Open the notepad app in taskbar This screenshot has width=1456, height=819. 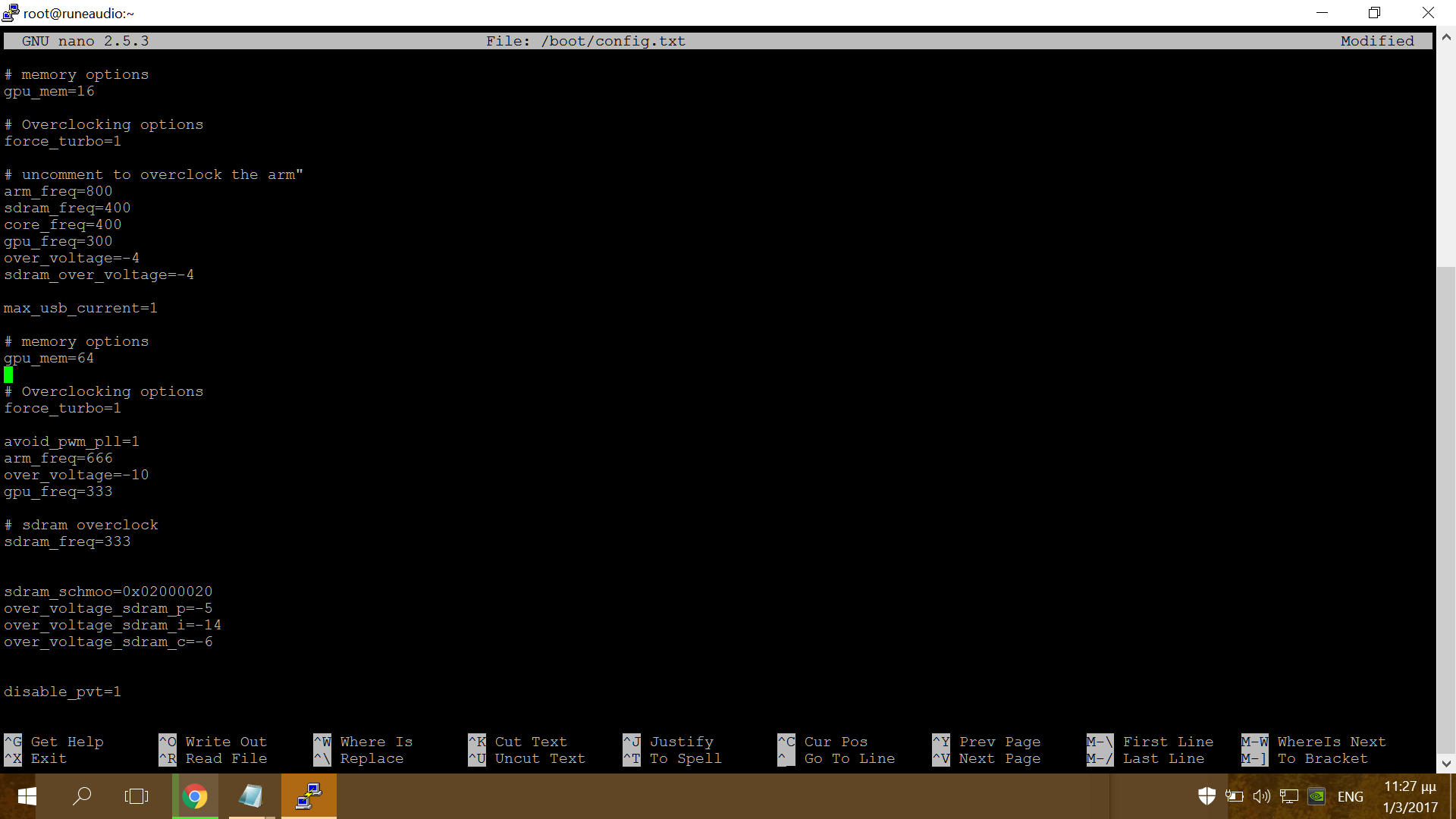[250, 796]
